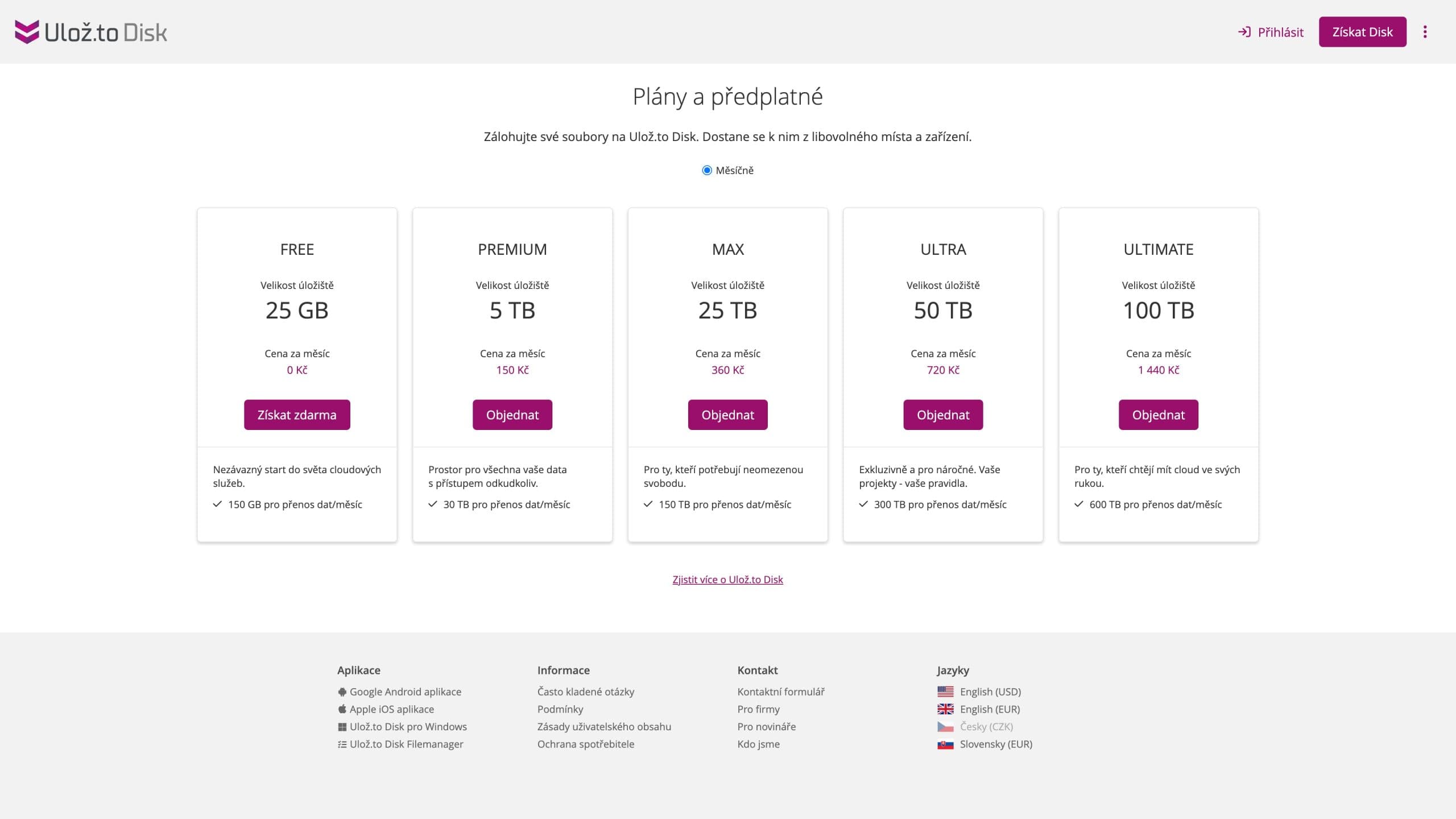The height and width of the screenshot is (819, 1456).
Task: Click the 600 TB pro přenos dat/měsíc feature
Action: pyautogui.click(x=1156, y=504)
